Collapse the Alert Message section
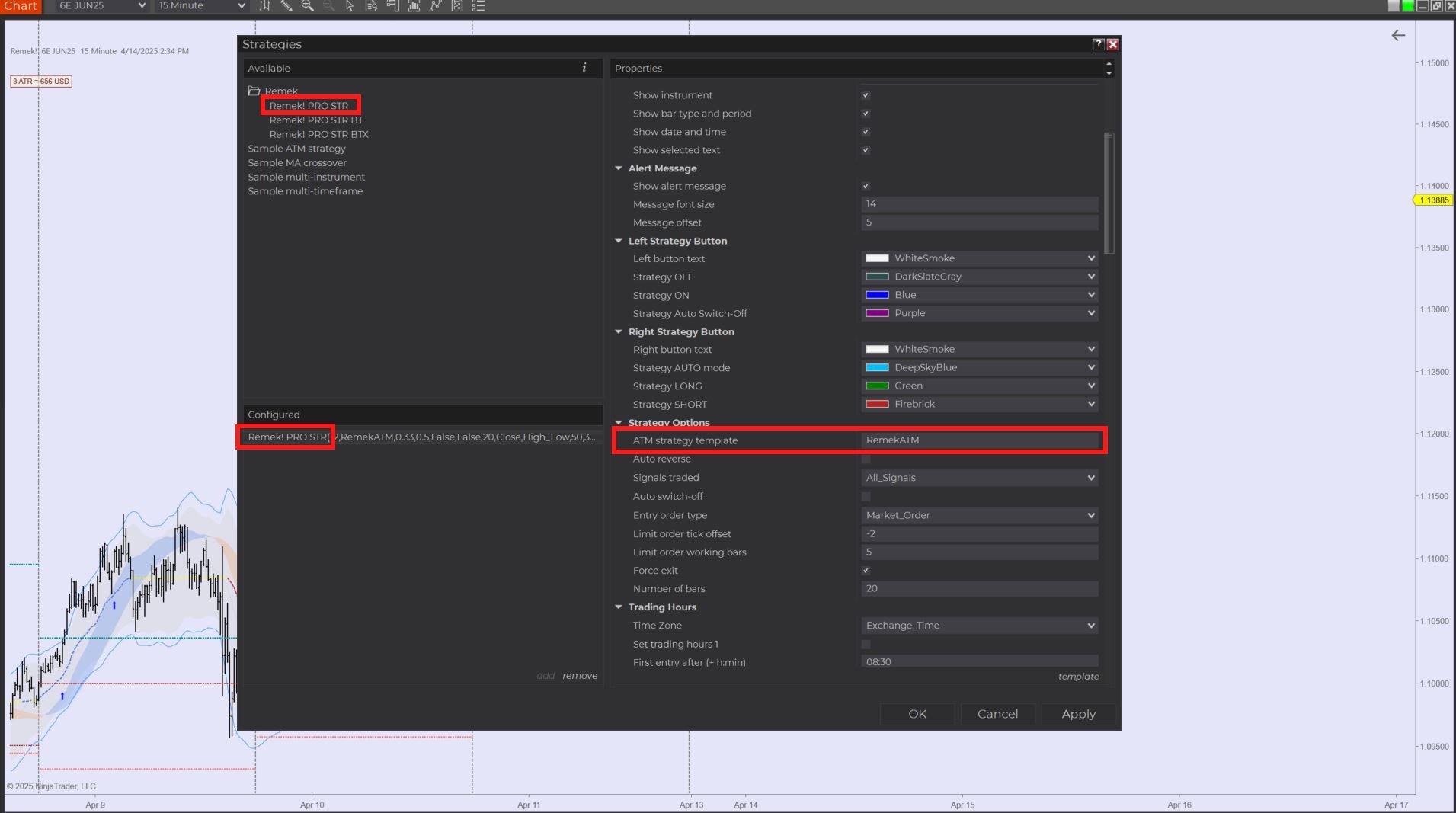This screenshot has height=813, width=1456. coord(619,168)
